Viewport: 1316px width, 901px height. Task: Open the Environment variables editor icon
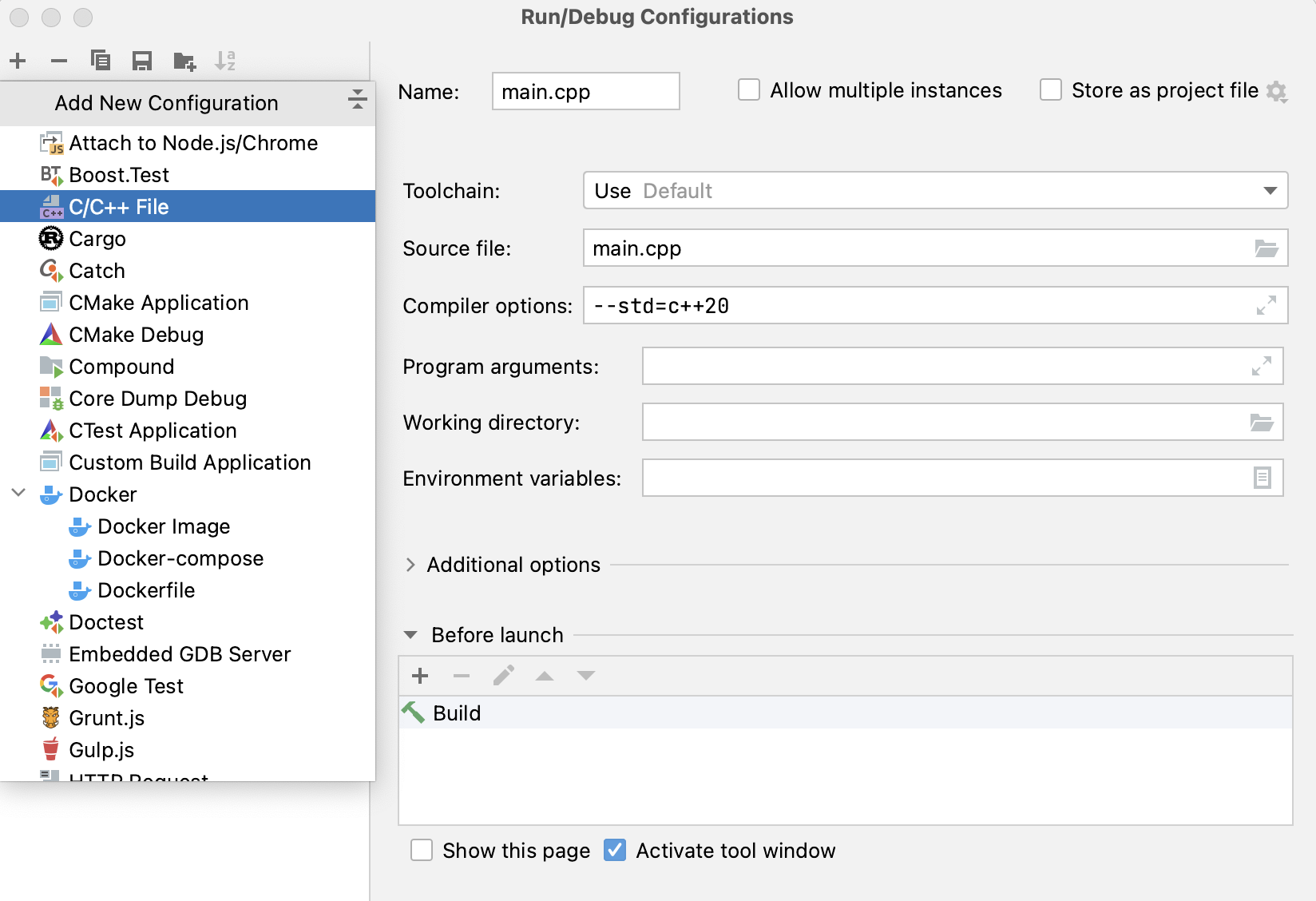pyautogui.click(x=1262, y=478)
